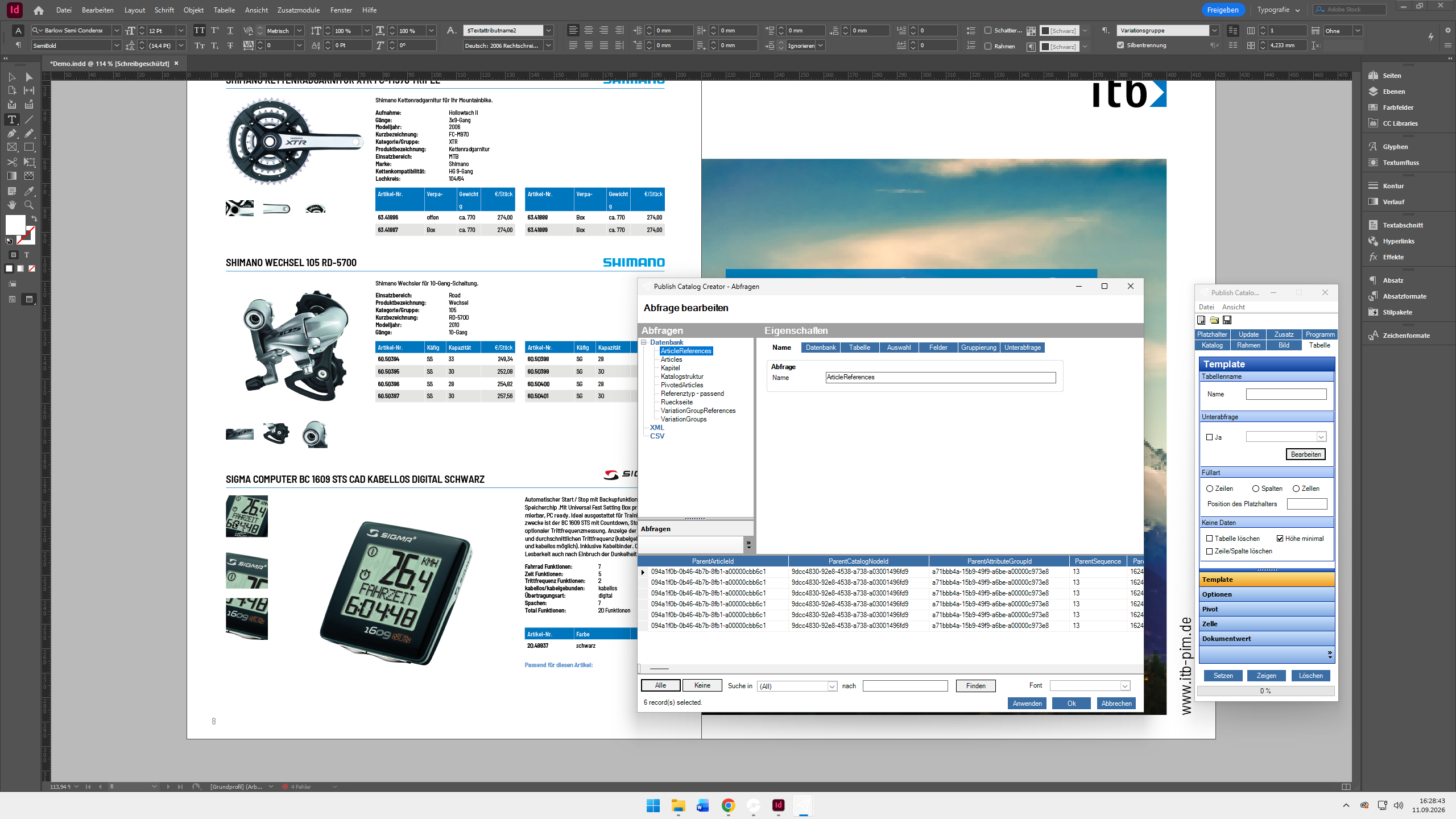
Task: Select the Spalten radio button
Action: coord(1255,489)
